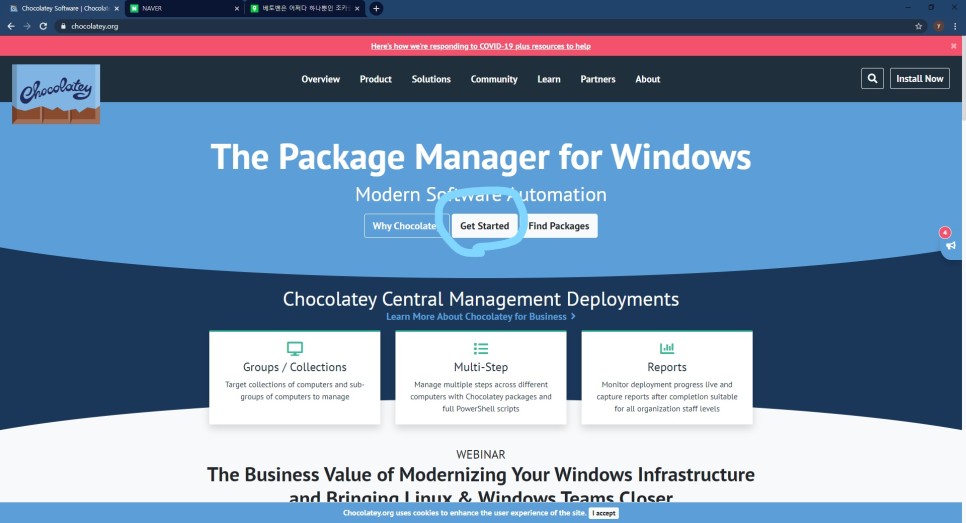Switch to the NAVER tab
This screenshot has height=523, width=966.
click(x=184, y=9)
